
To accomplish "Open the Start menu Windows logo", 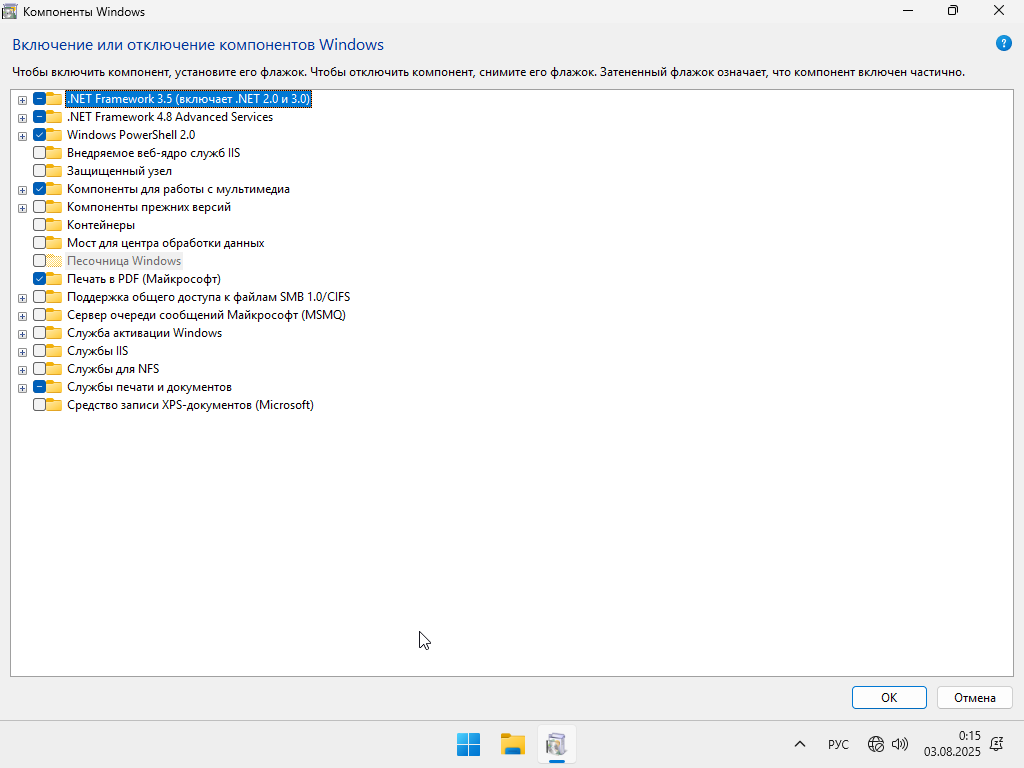I will click(468, 744).
